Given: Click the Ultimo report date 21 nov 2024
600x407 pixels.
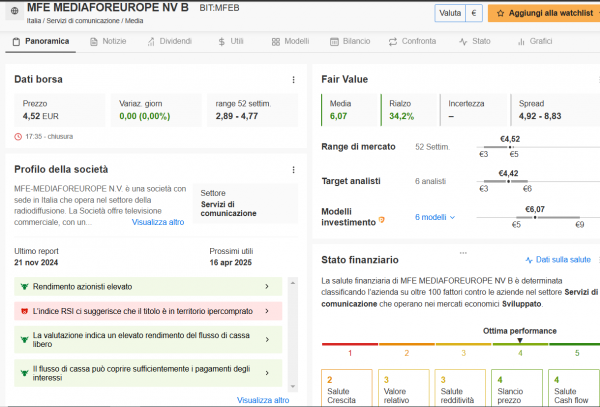Looking at the screenshot, I should (36, 263).
